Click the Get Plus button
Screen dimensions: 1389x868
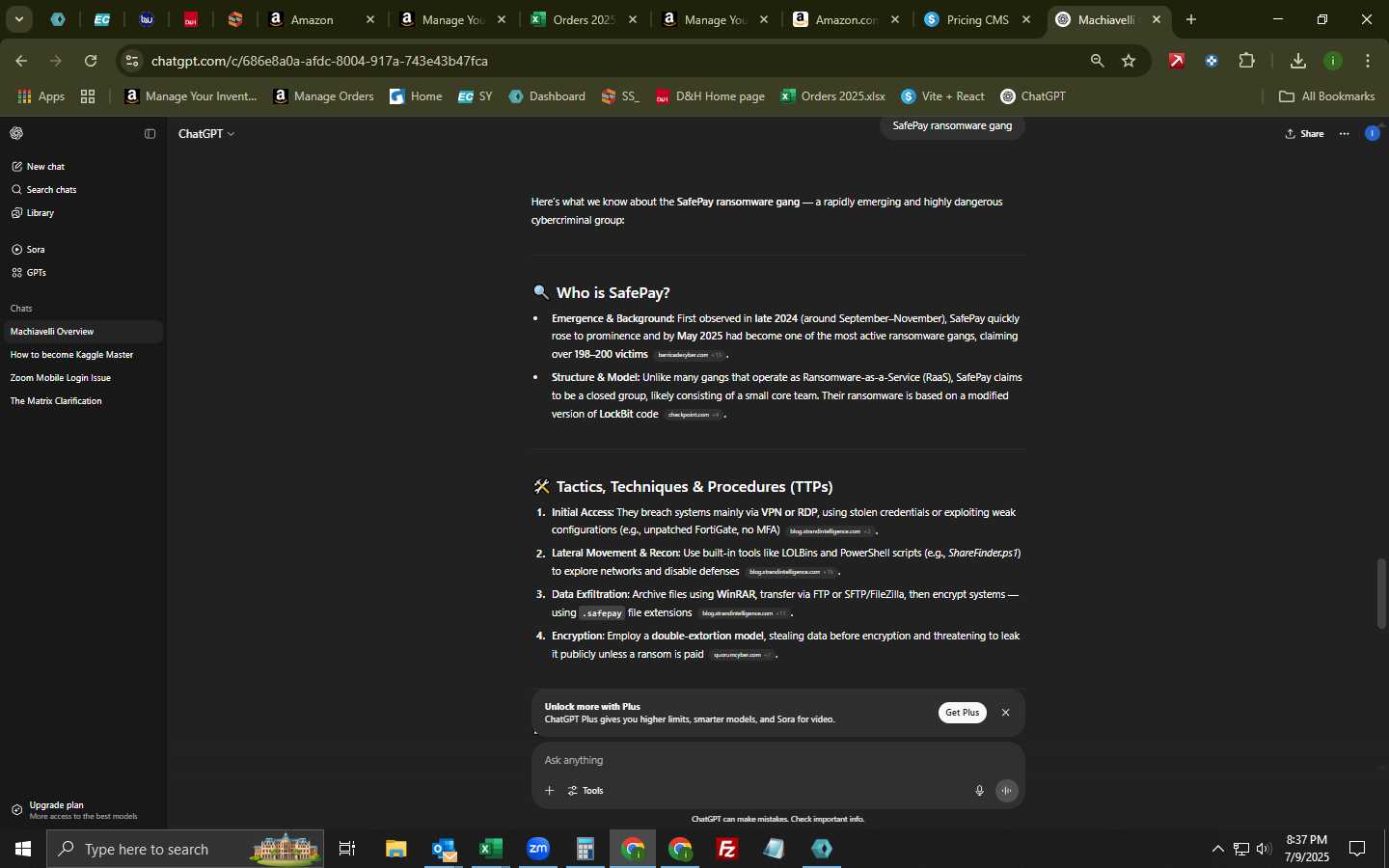pyautogui.click(x=962, y=713)
